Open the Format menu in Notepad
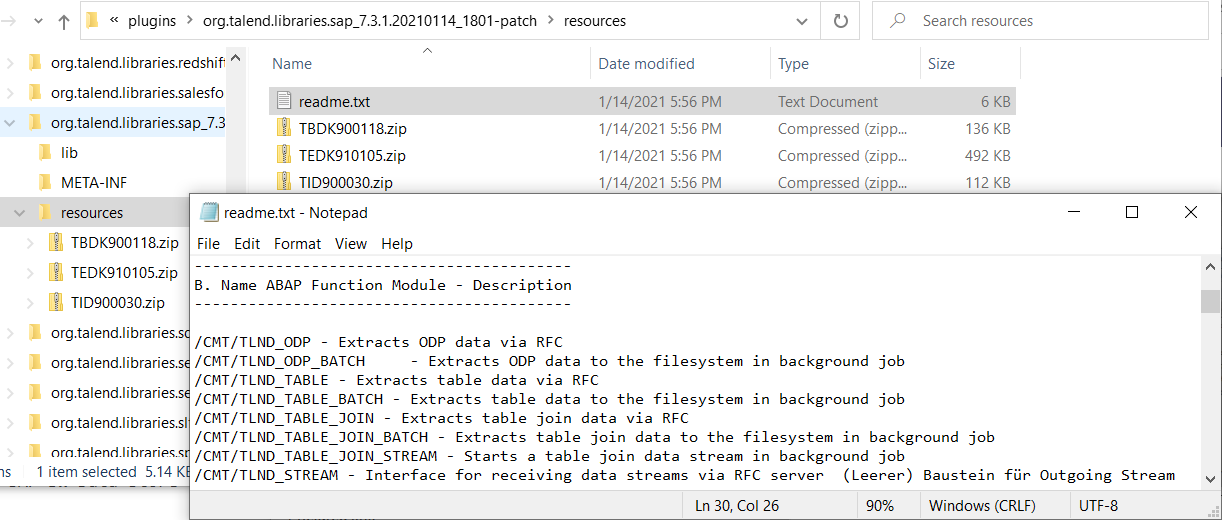Viewport: 1222px width, 520px height. click(297, 243)
